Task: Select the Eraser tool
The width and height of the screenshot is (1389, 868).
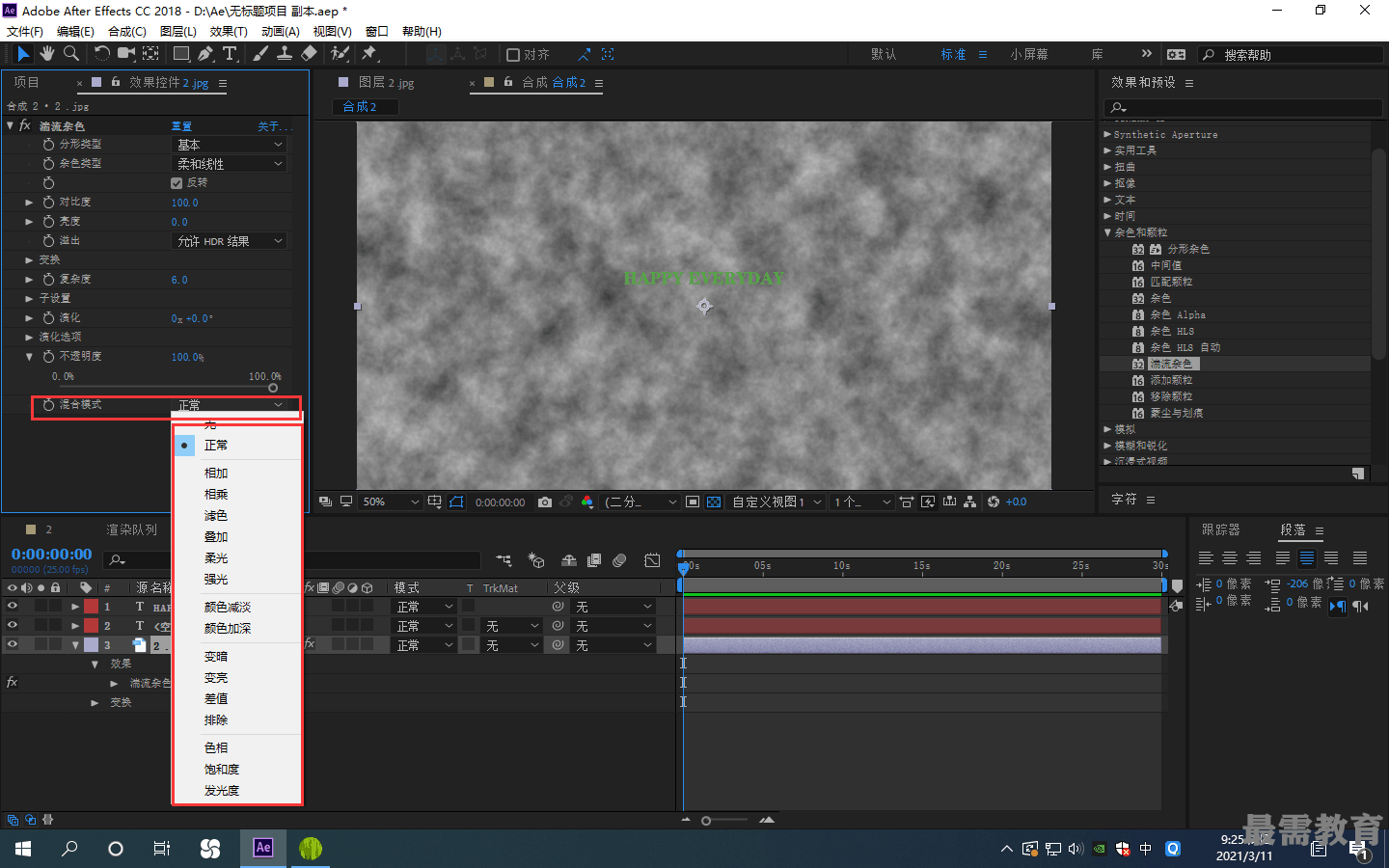Action: coord(309,54)
